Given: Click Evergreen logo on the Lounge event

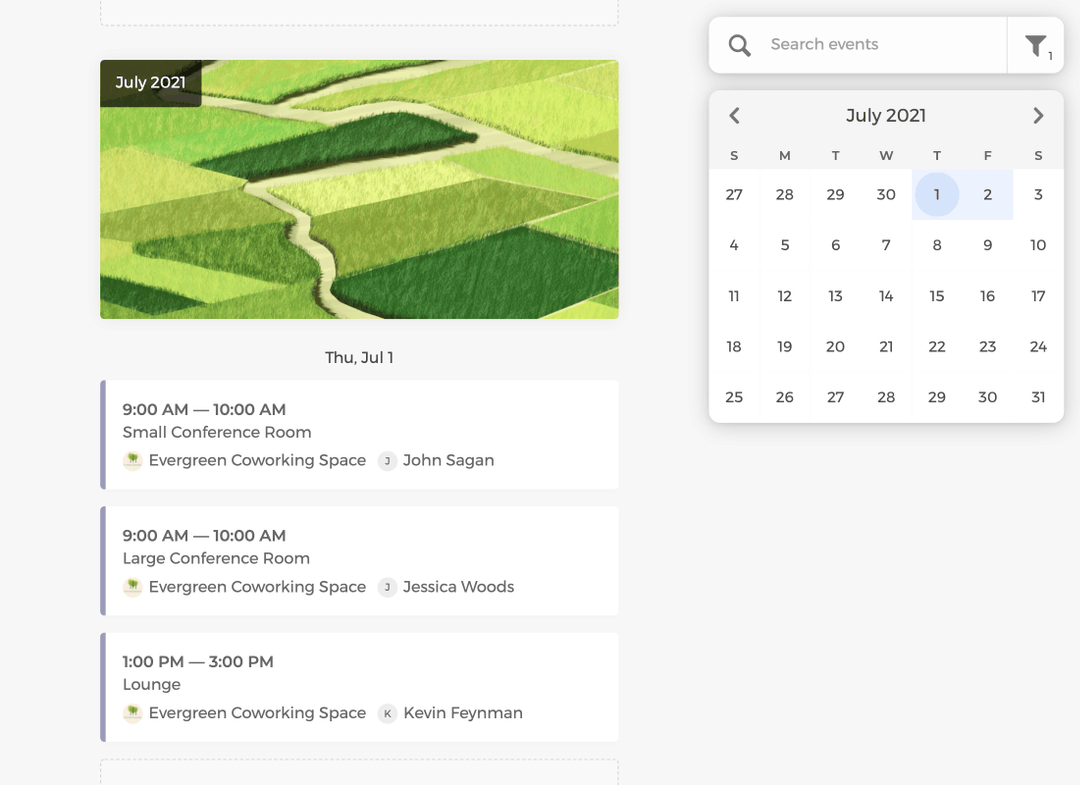Looking at the screenshot, I should click(x=132, y=714).
